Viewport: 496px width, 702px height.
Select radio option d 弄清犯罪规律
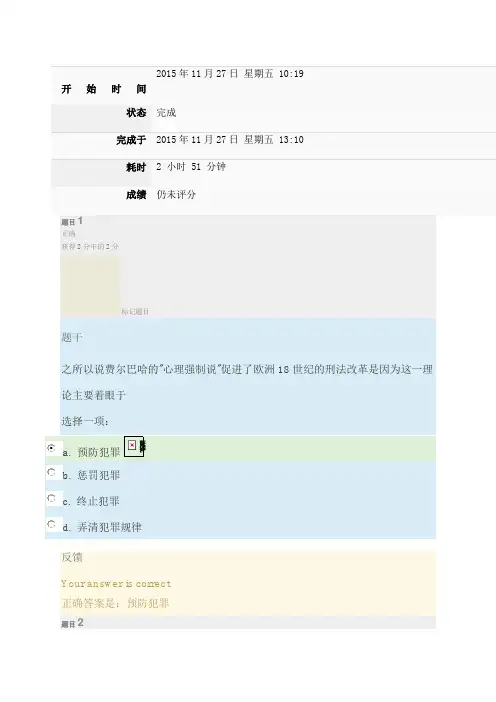click(x=51, y=524)
